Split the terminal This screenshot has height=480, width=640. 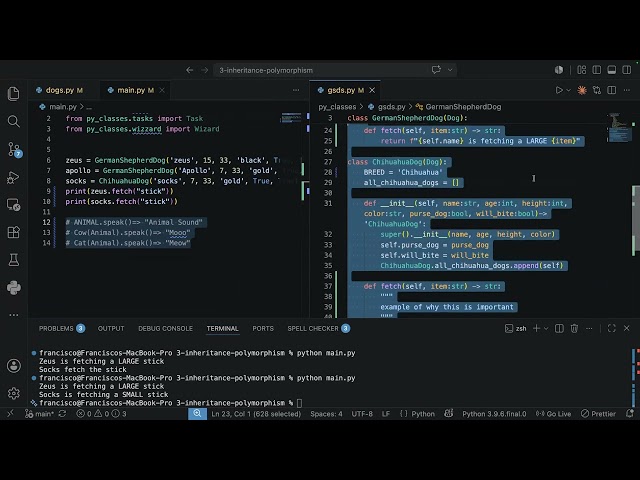[x=559, y=329]
